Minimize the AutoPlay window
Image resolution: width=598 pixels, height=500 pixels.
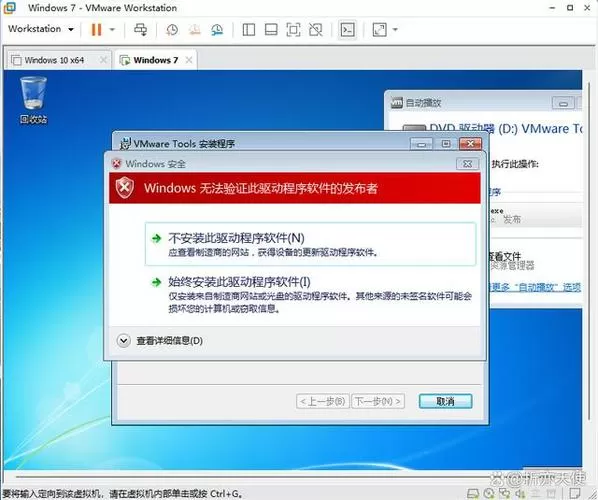pos(563,103)
